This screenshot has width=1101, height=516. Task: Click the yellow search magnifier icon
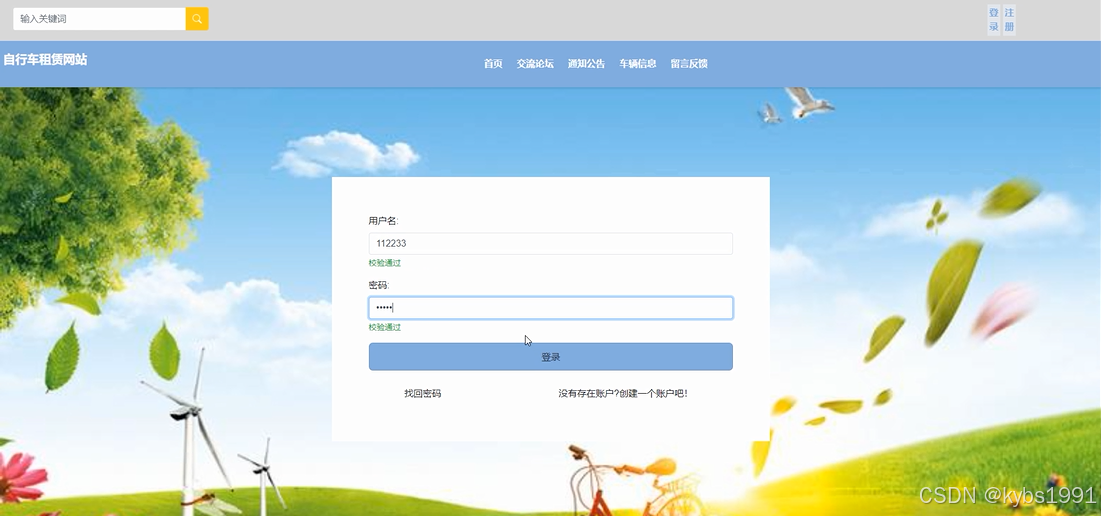pyautogui.click(x=197, y=19)
